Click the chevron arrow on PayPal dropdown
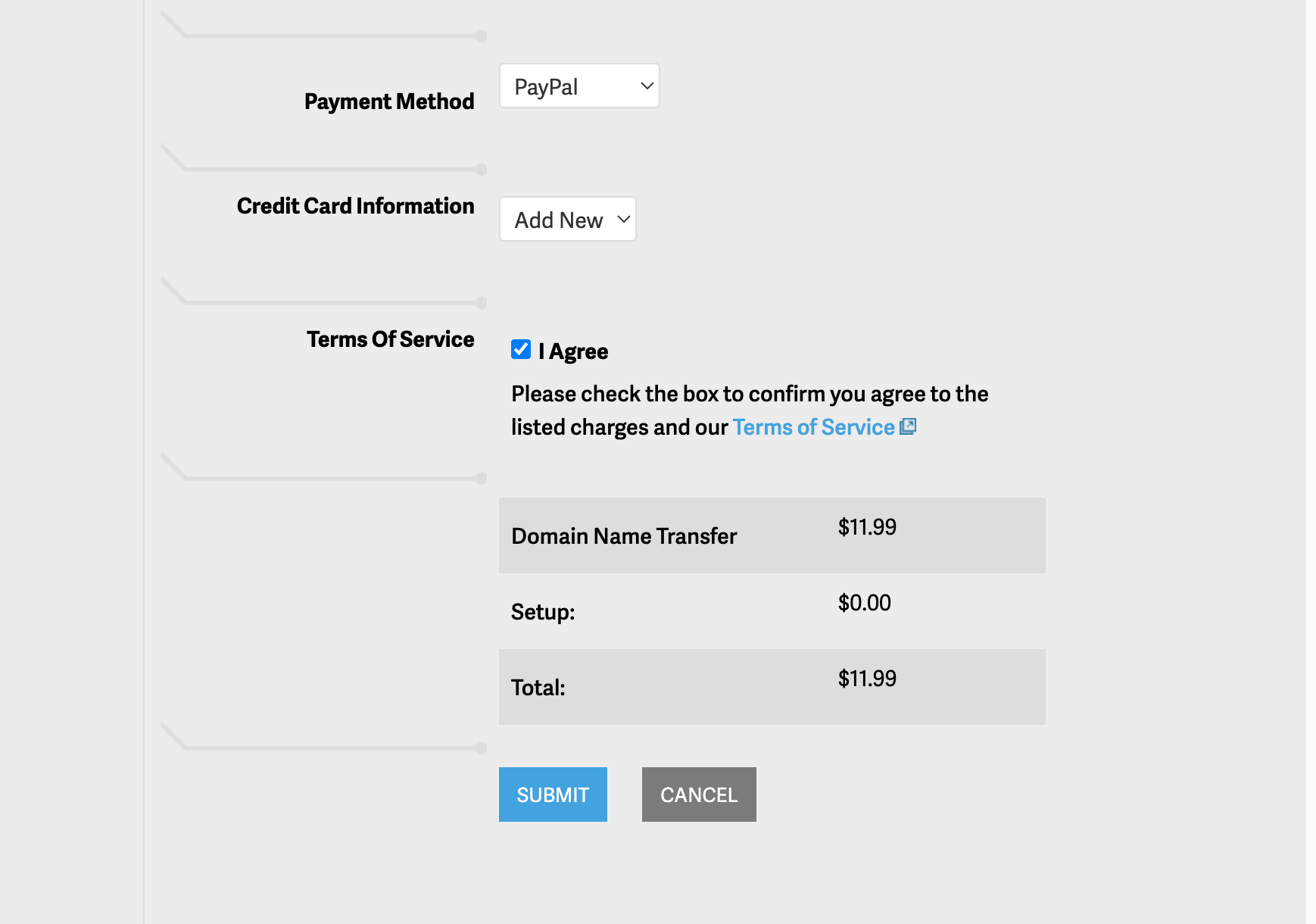This screenshot has height=924, width=1316. [x=647, y=86]
